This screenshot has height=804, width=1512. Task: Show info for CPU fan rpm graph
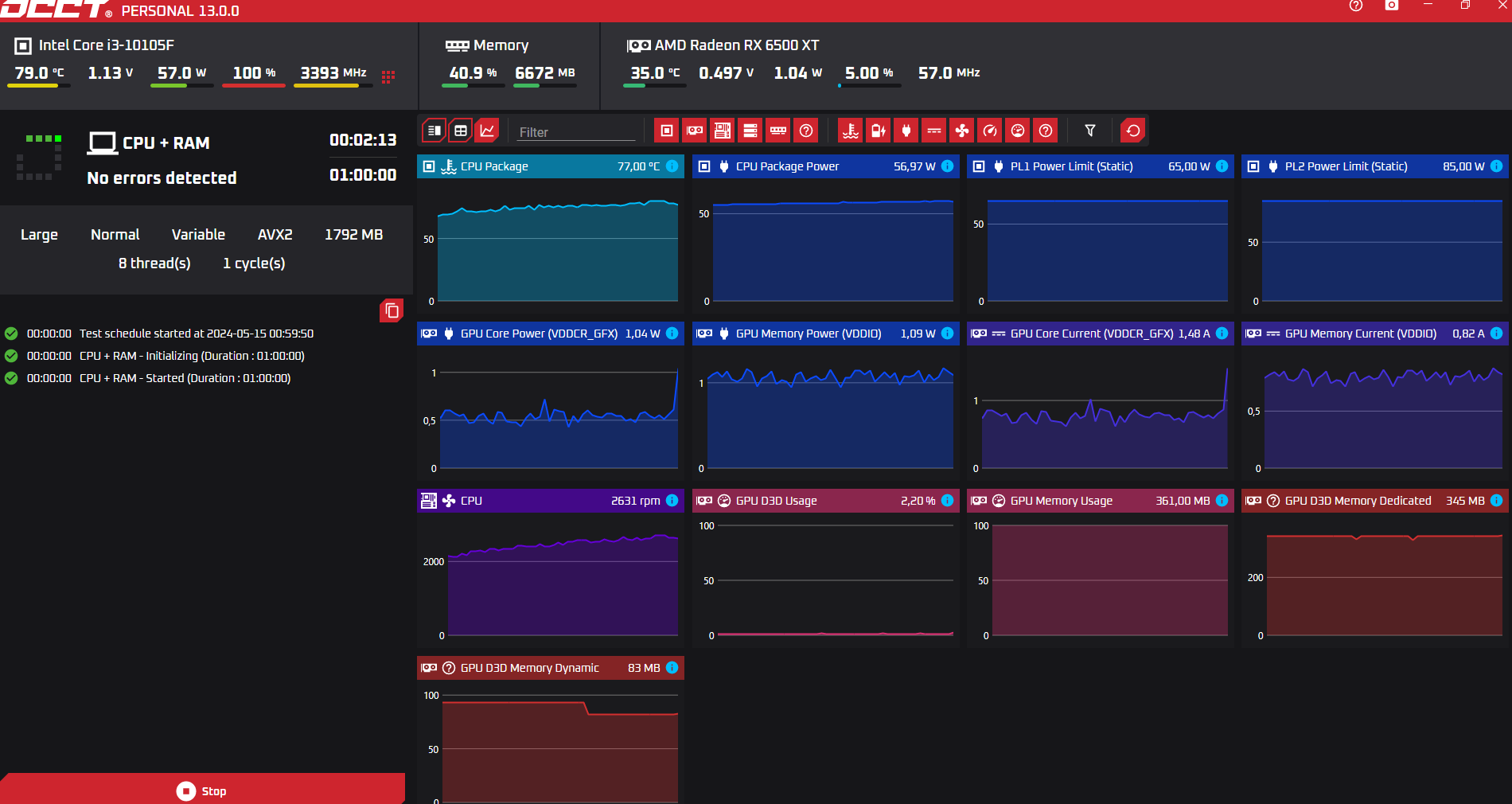672,501
